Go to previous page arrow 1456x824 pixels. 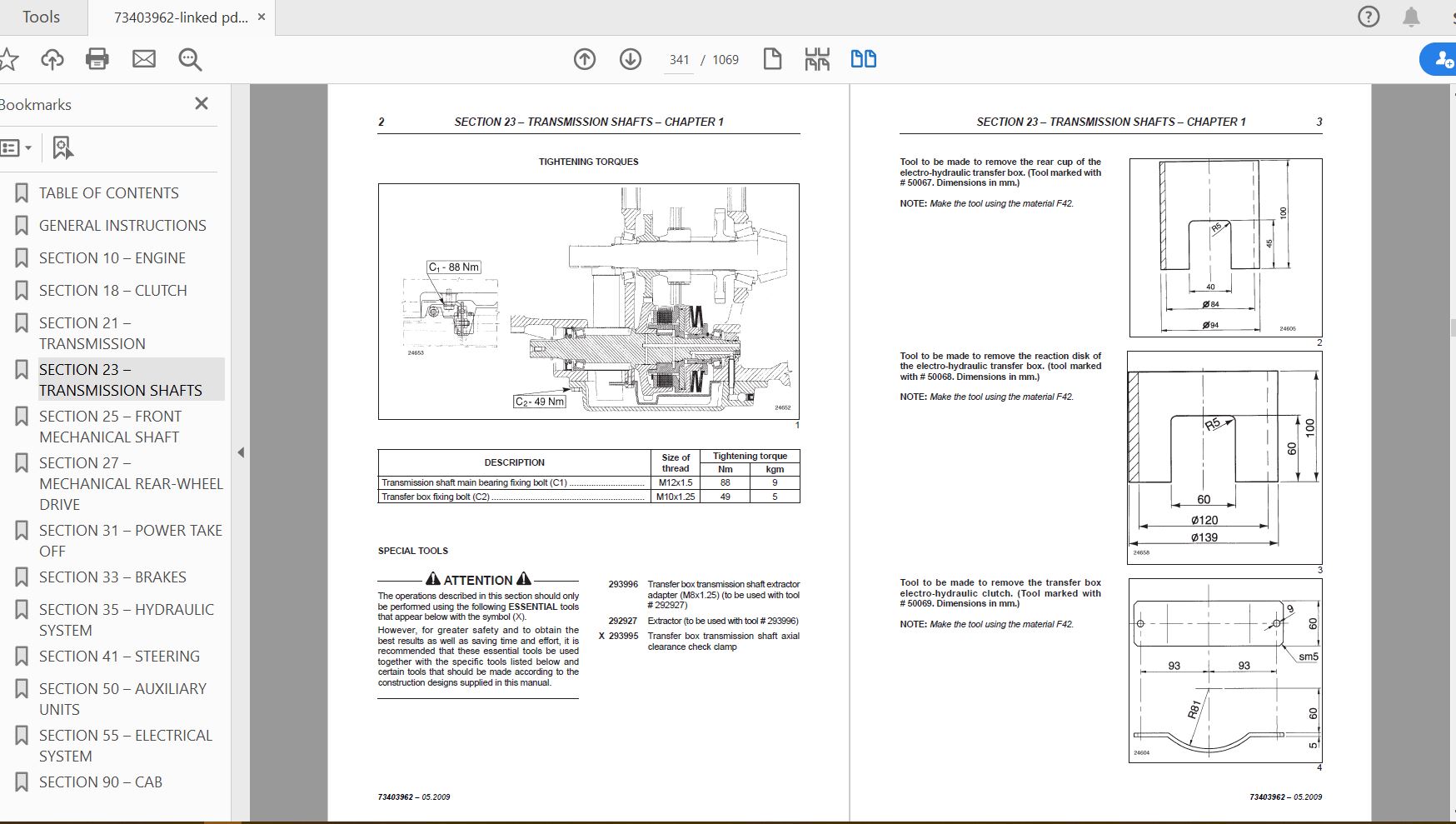(x=585, y=59)
